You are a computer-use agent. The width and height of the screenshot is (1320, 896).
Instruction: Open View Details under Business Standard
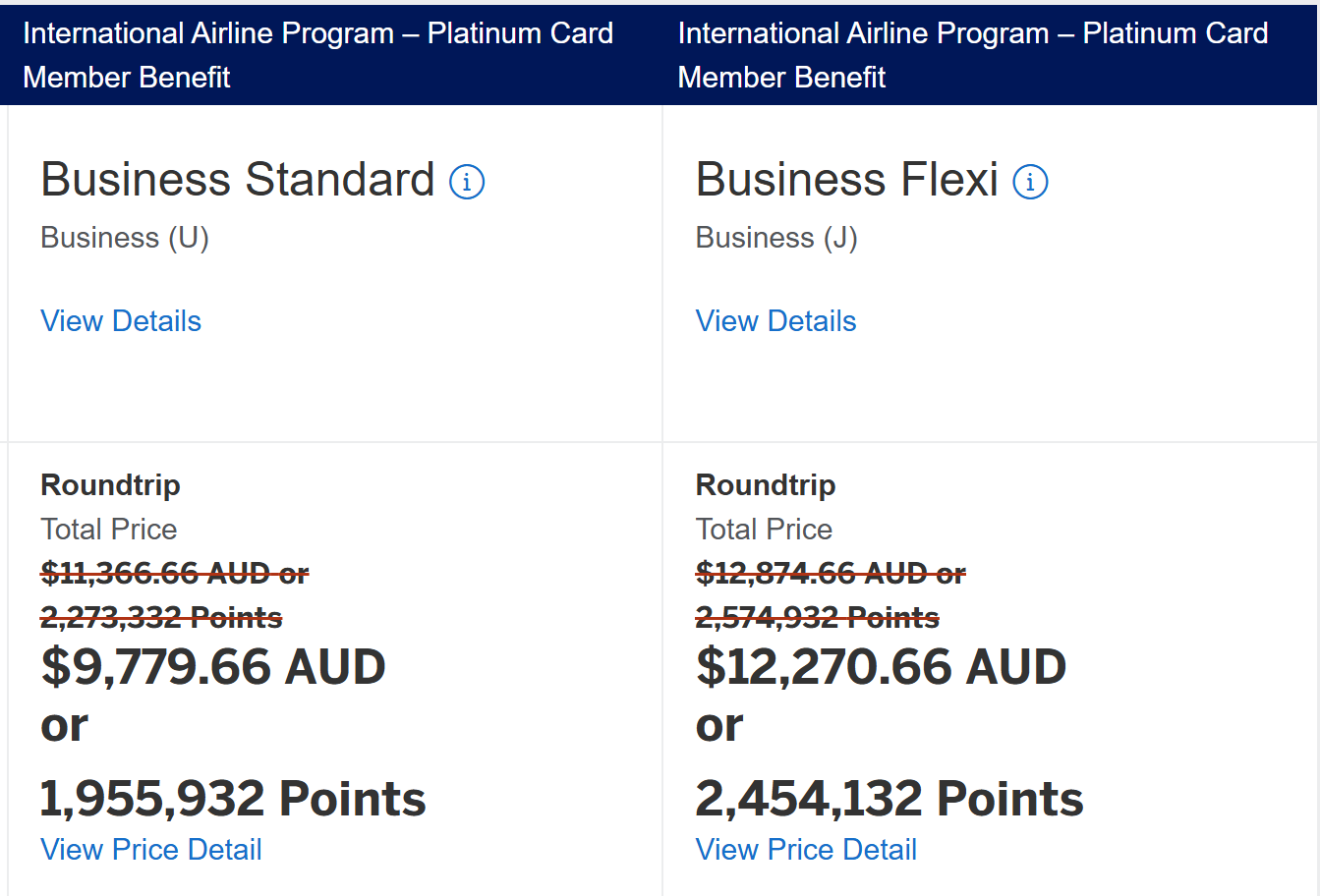pyautogui.click(x=121, y=321)
